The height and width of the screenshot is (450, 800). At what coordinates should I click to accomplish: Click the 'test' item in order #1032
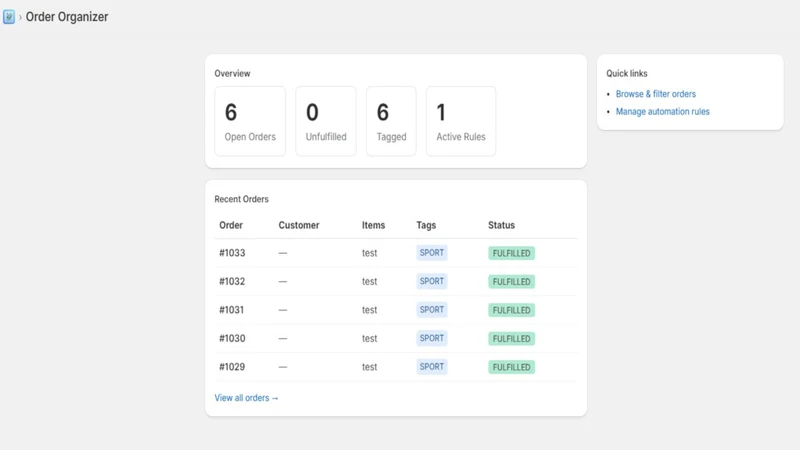coord(369,282)
